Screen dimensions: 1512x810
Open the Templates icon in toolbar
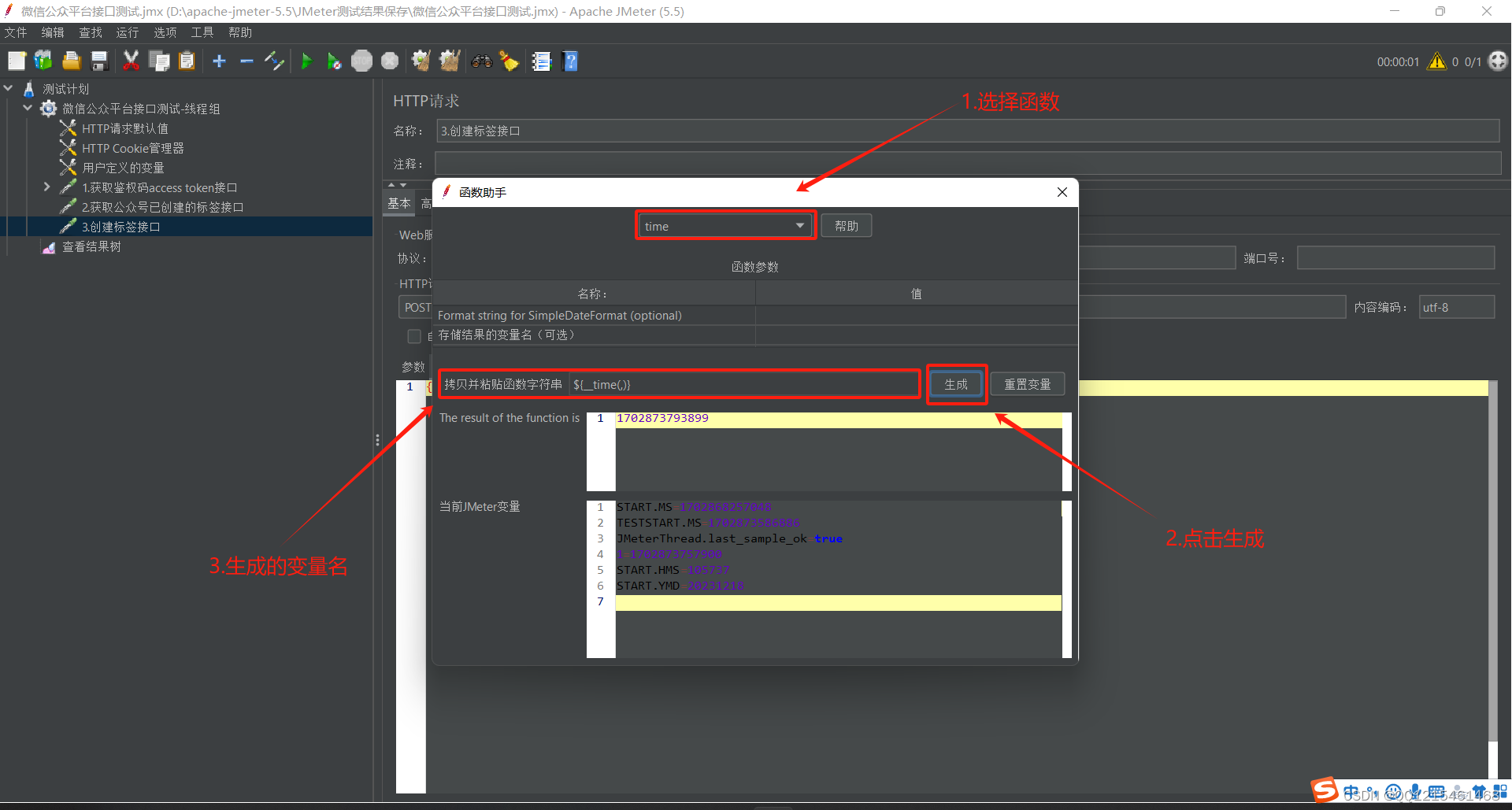point(44,61)
